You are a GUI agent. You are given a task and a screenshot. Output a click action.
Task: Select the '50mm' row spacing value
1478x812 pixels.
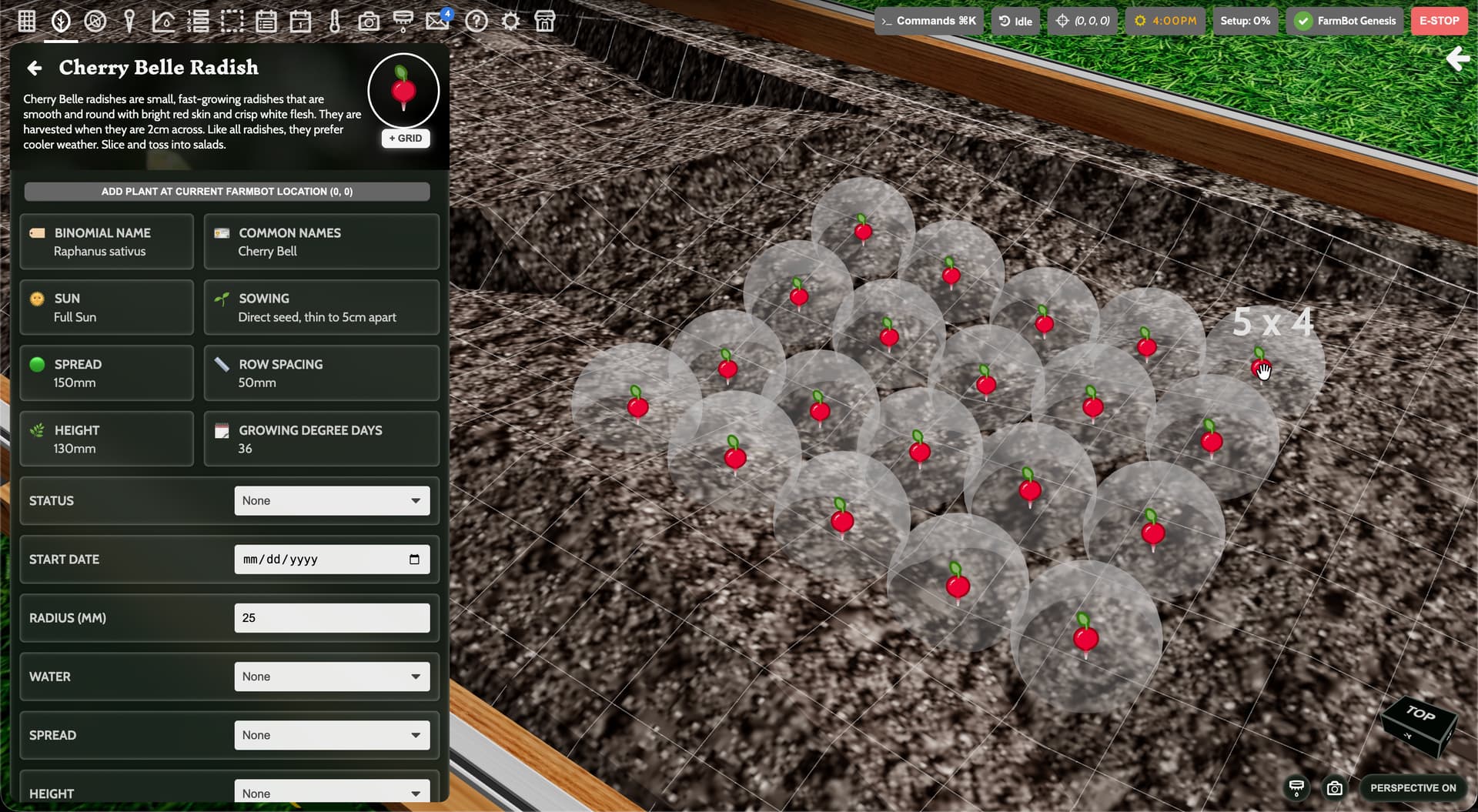point(257,383)
